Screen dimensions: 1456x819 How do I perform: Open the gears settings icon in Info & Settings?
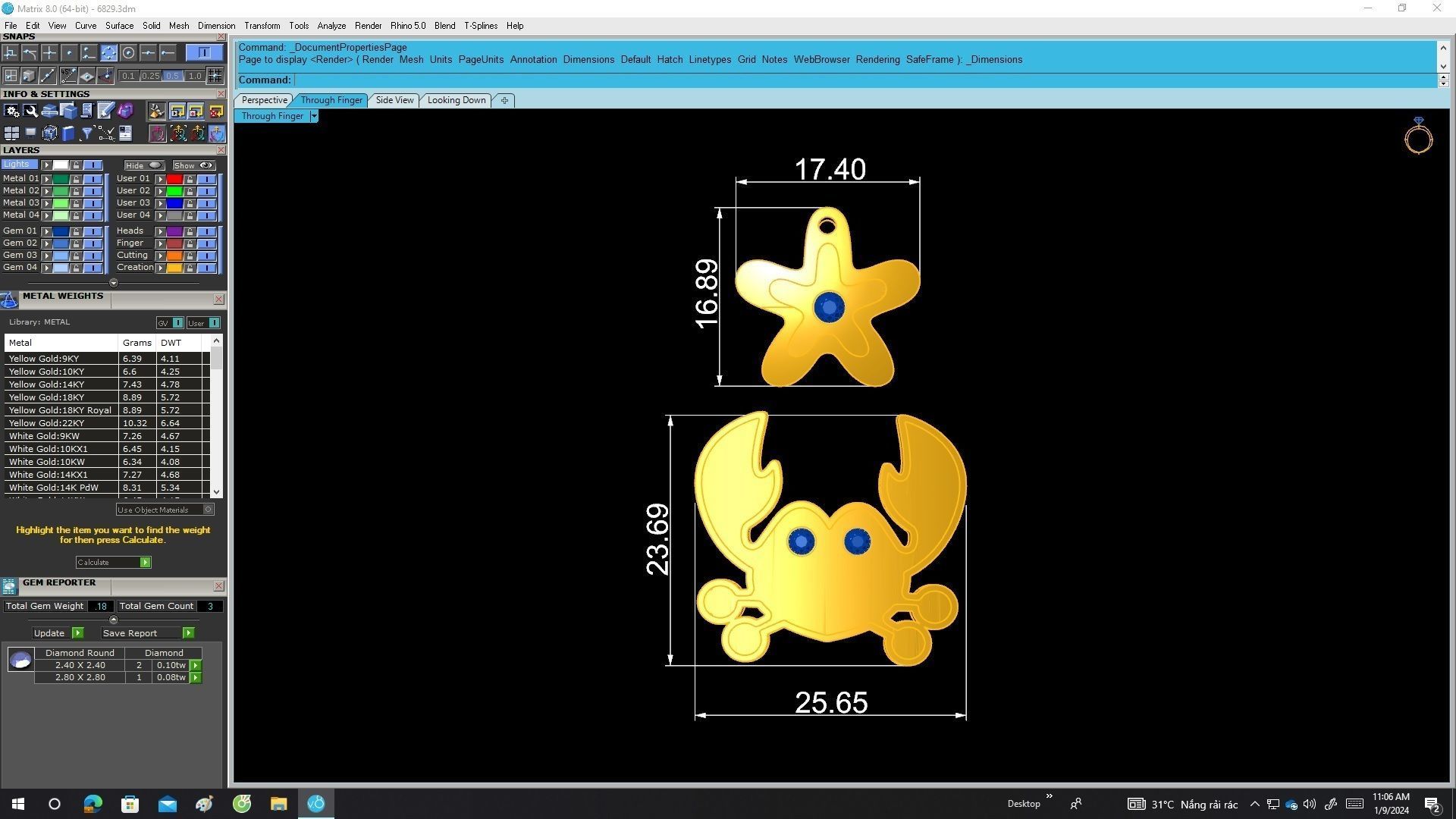(11, 111)
